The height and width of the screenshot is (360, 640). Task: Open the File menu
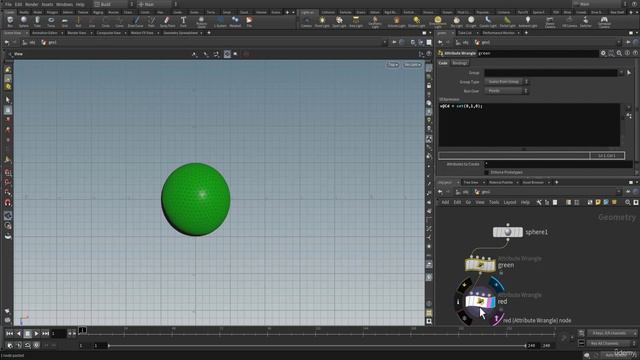[x=8, y=4]
